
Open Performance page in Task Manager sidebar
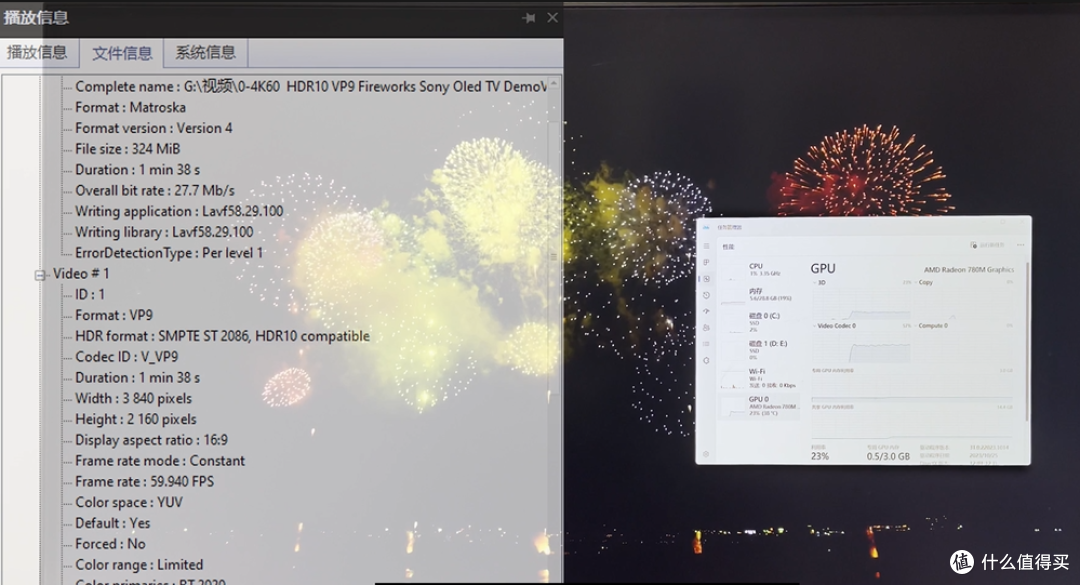click(706, 279)
